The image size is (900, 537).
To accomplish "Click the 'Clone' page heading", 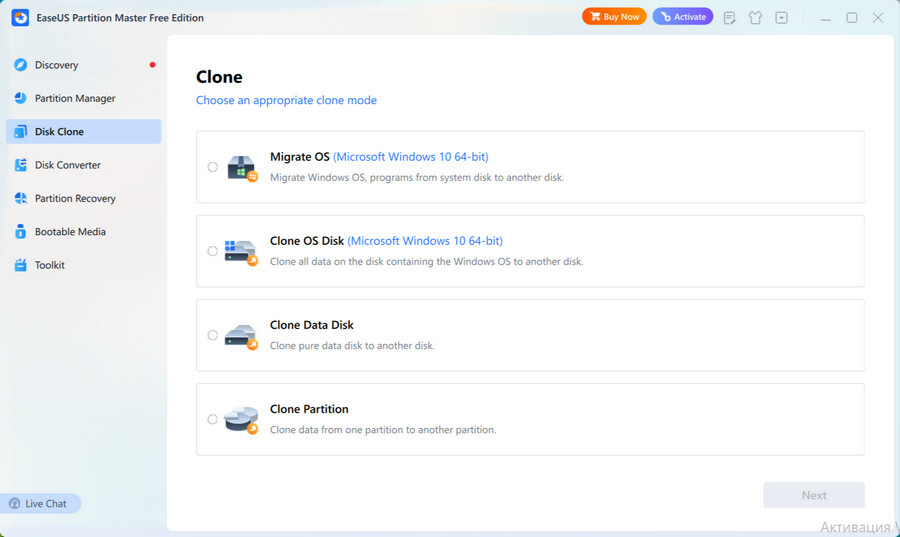I will (x=219, y=77).
